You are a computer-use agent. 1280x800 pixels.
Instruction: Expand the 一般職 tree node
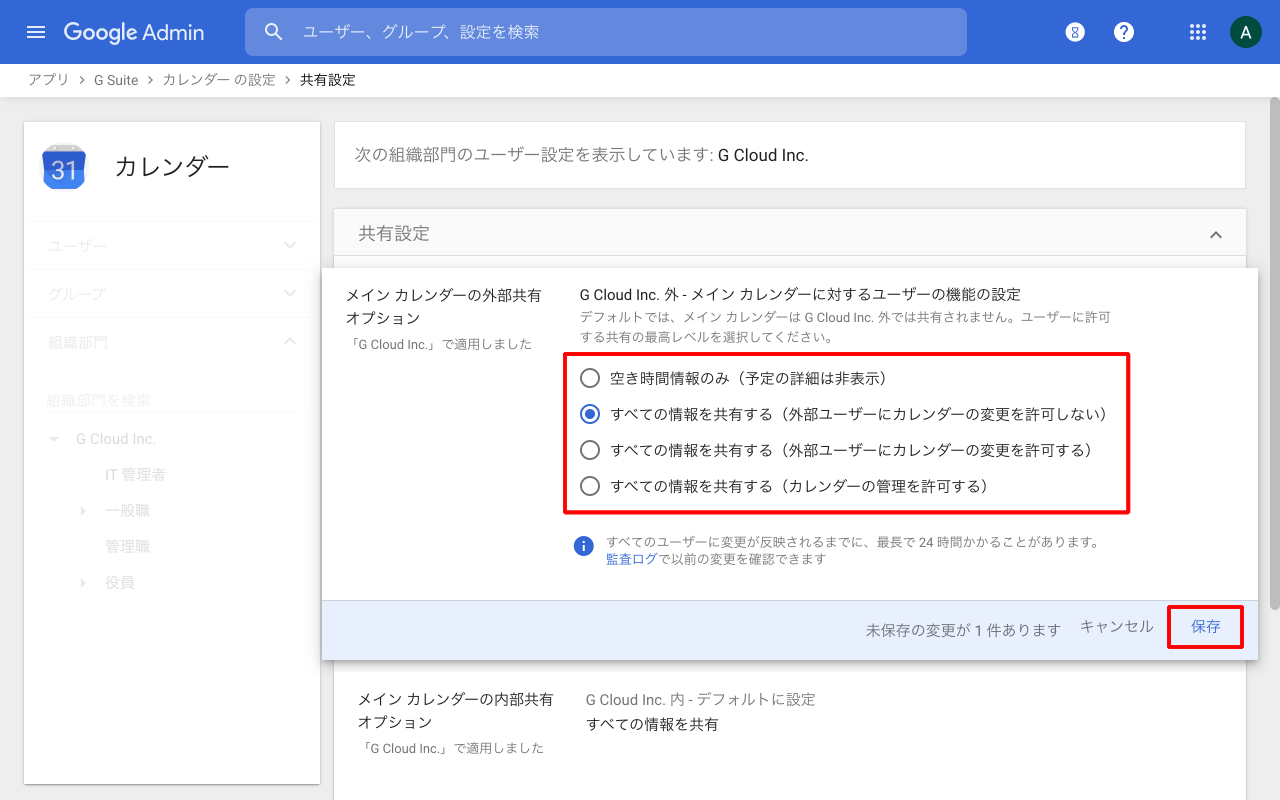click(x=84, y=511)
